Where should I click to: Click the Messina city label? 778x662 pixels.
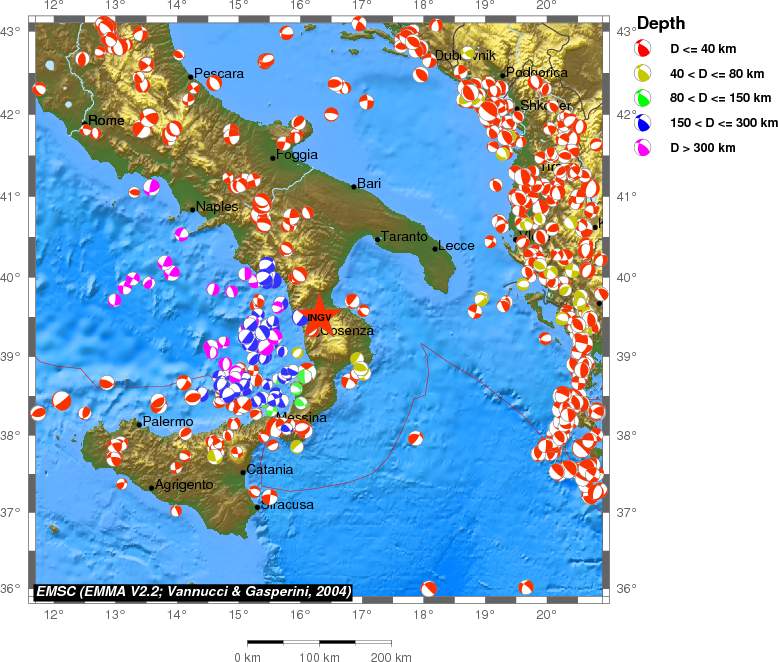coord(302,417)
